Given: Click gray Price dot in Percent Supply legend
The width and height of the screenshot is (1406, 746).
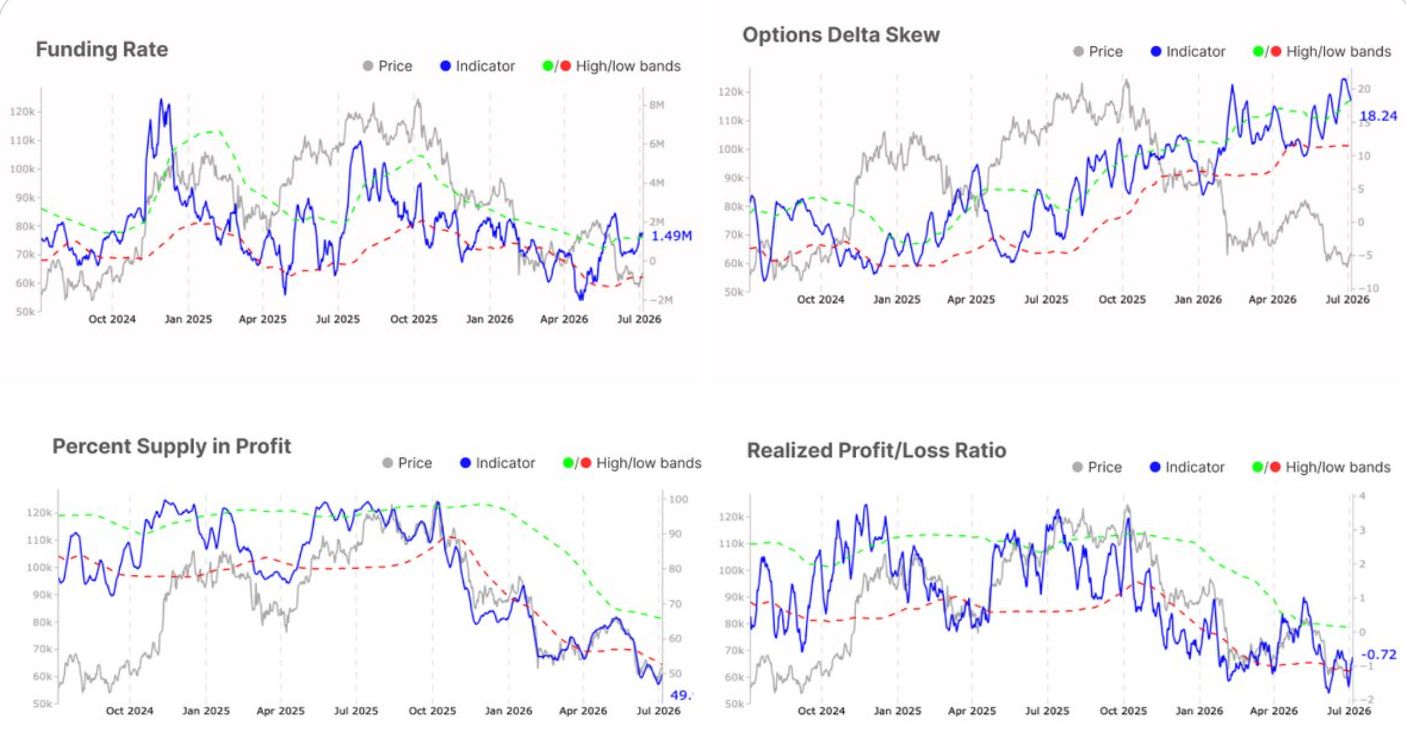Looking at the screenshot, I should pyautogui.click(x=387, y=463).
